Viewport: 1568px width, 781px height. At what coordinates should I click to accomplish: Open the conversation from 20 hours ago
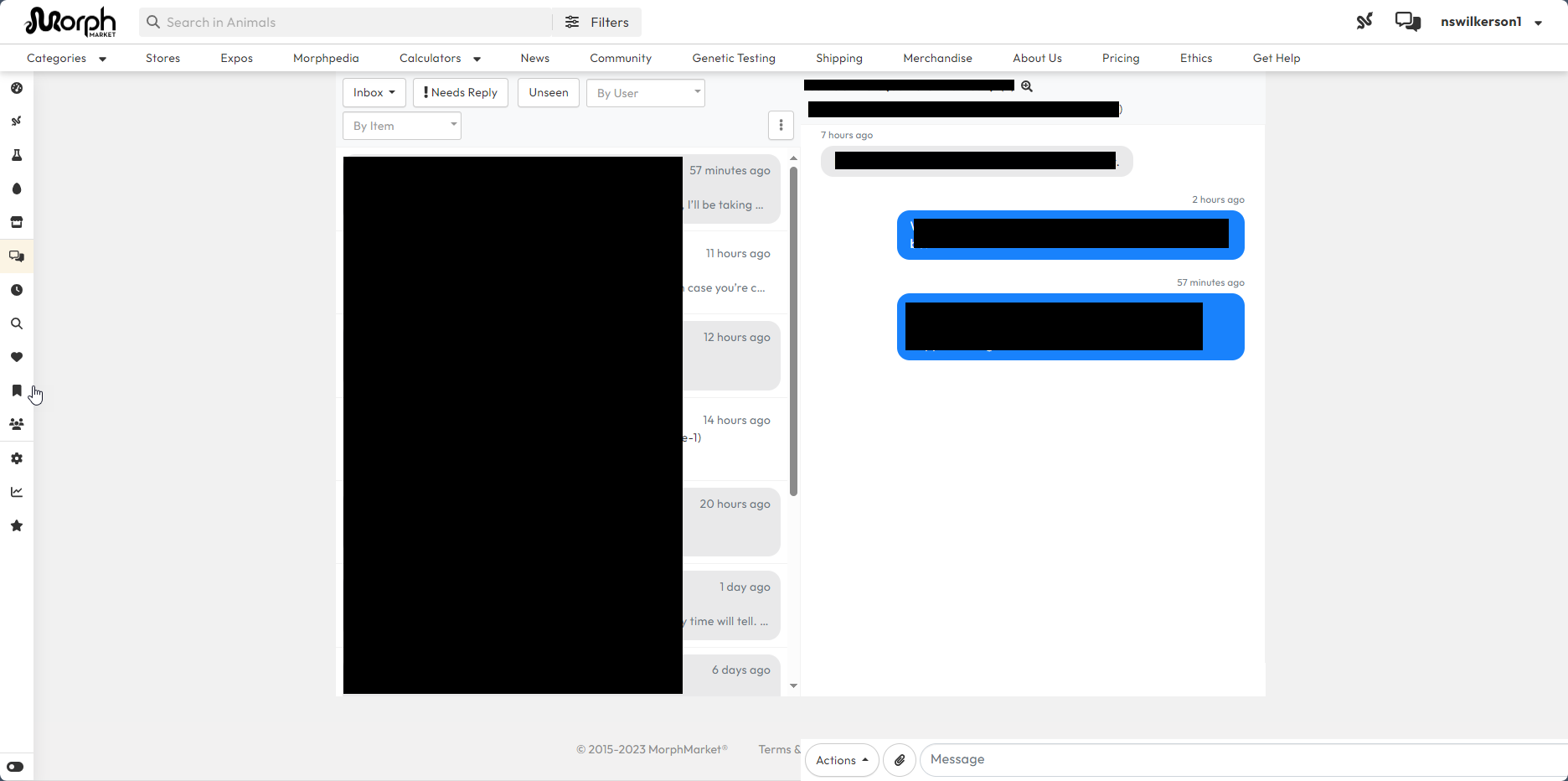pyautogui.click(x=561, y=522)
